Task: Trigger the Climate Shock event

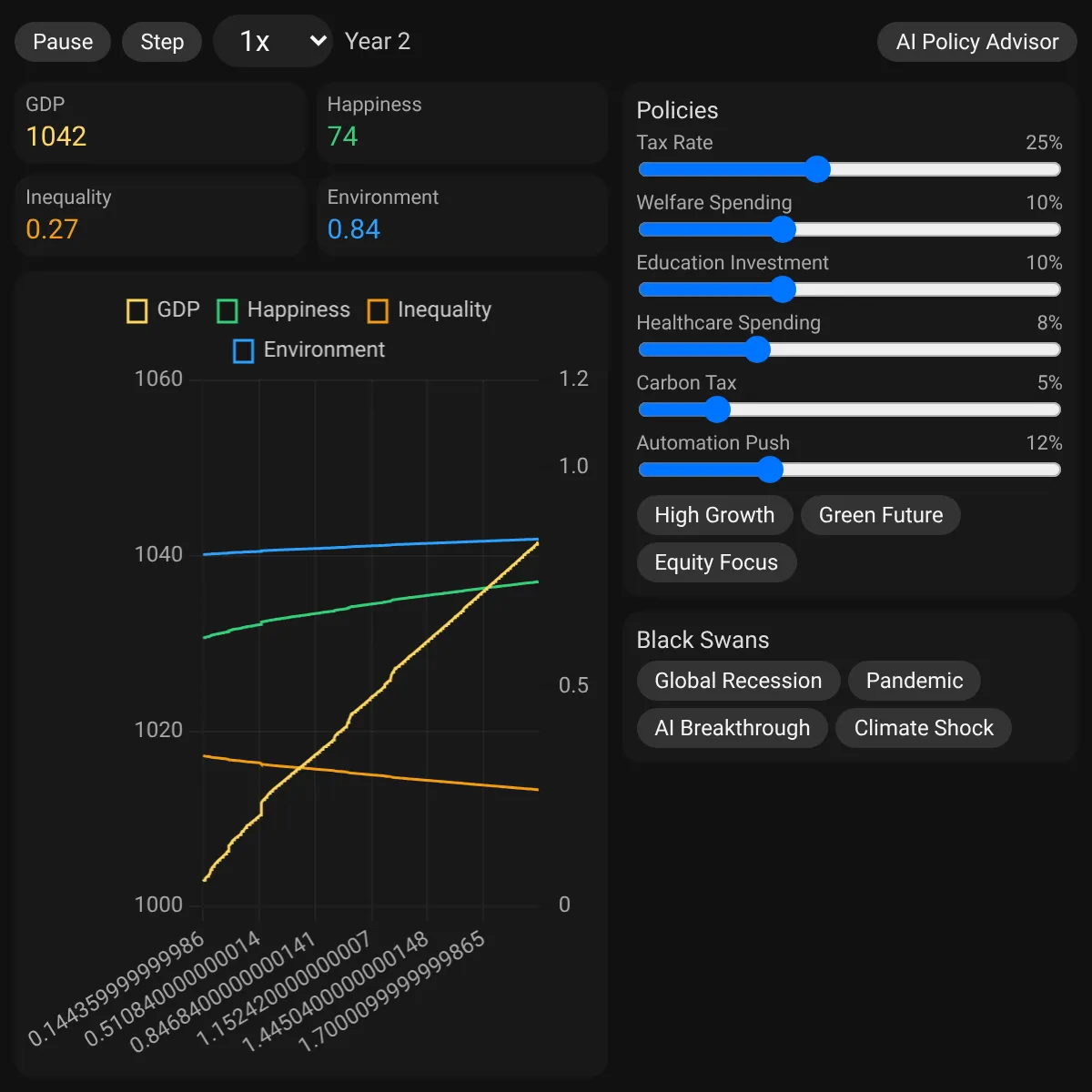Action: point(924,728)
